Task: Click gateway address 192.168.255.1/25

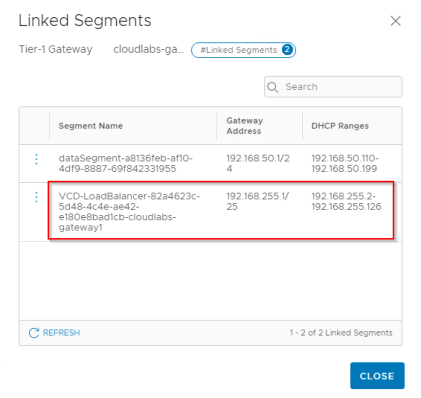Action: point(258,201)
